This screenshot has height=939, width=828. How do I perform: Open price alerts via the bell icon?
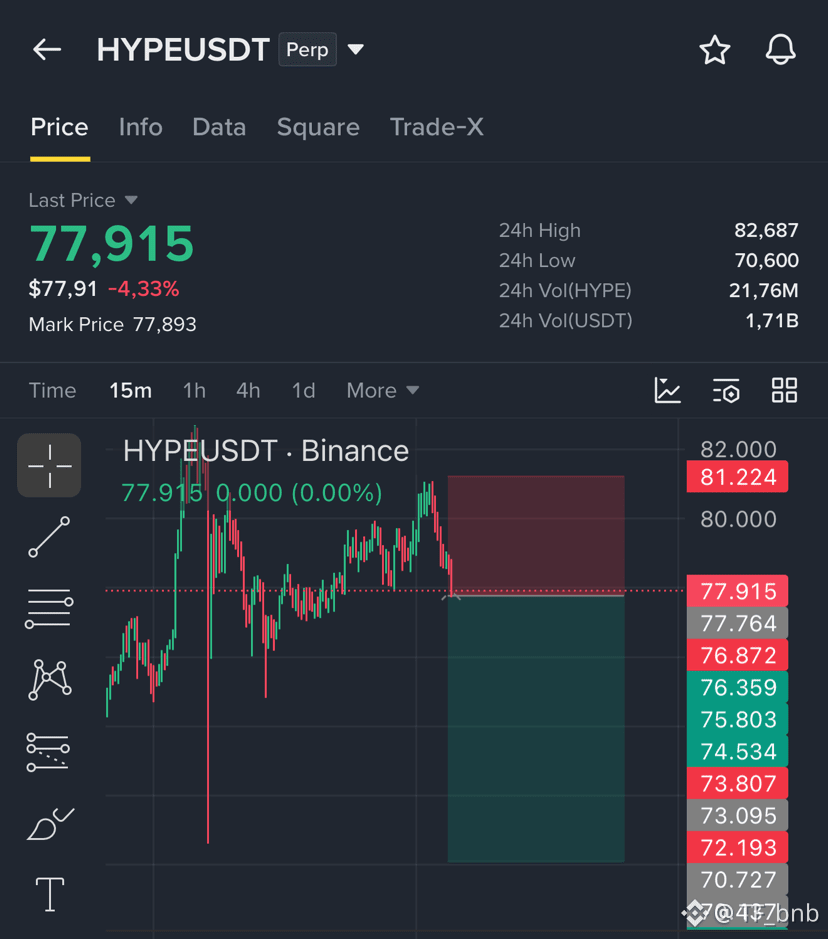click(780, 50)
